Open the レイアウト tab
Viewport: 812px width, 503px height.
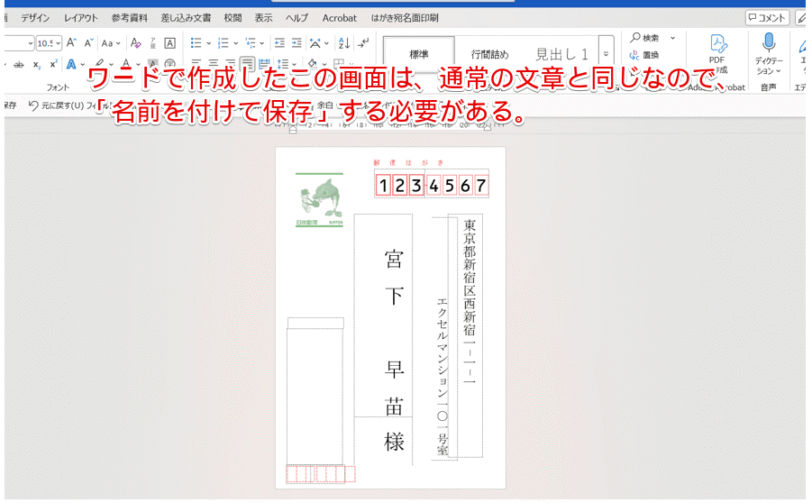[x=81, y=18]
